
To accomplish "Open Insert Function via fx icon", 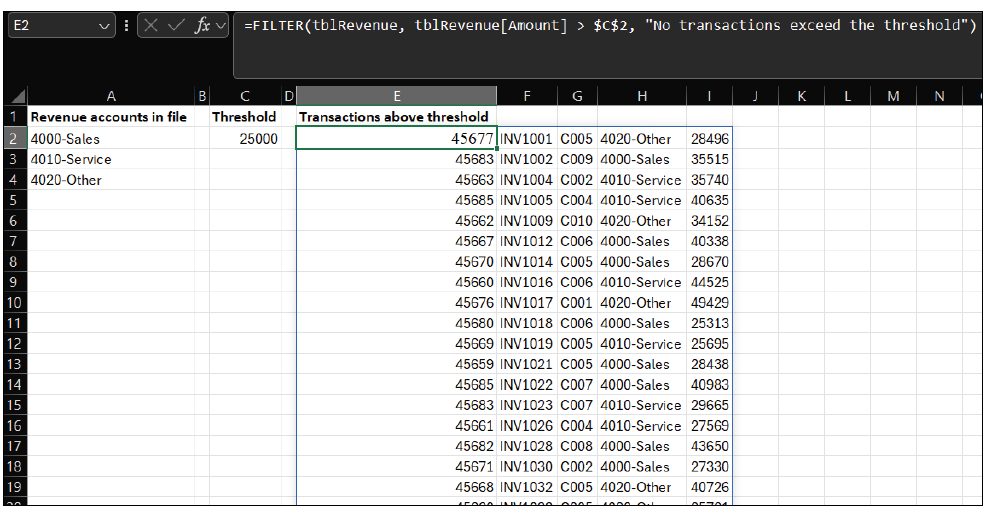I will pyautogui.click(x=202, y=26).
